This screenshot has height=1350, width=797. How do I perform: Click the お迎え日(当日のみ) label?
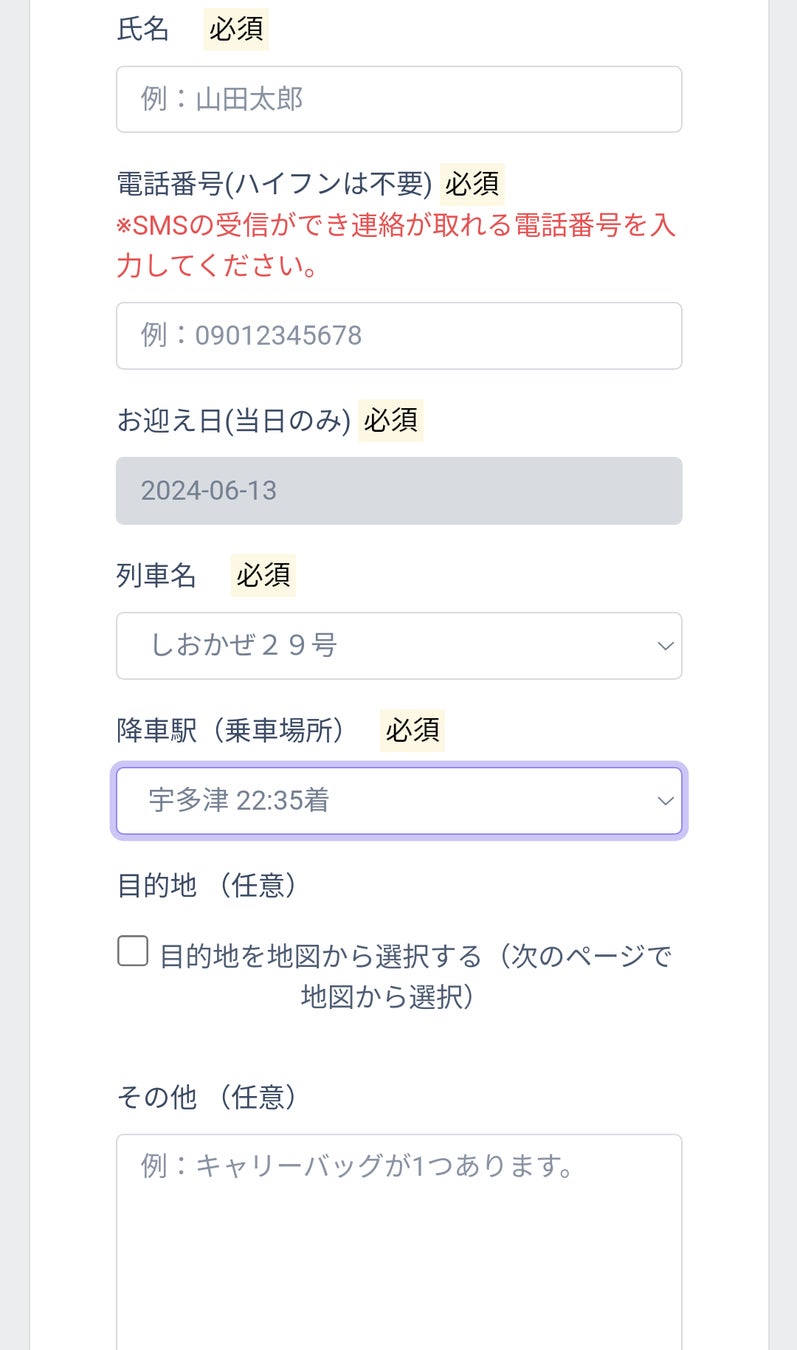[233, 420]
